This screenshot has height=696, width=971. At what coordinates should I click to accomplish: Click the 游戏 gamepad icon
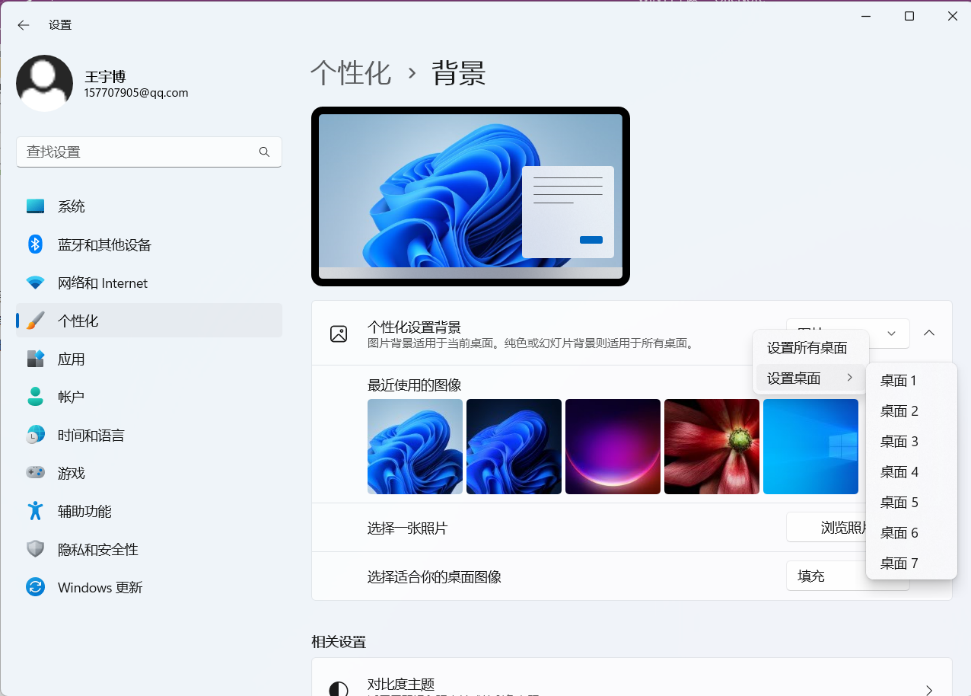[x=35, y=473]
